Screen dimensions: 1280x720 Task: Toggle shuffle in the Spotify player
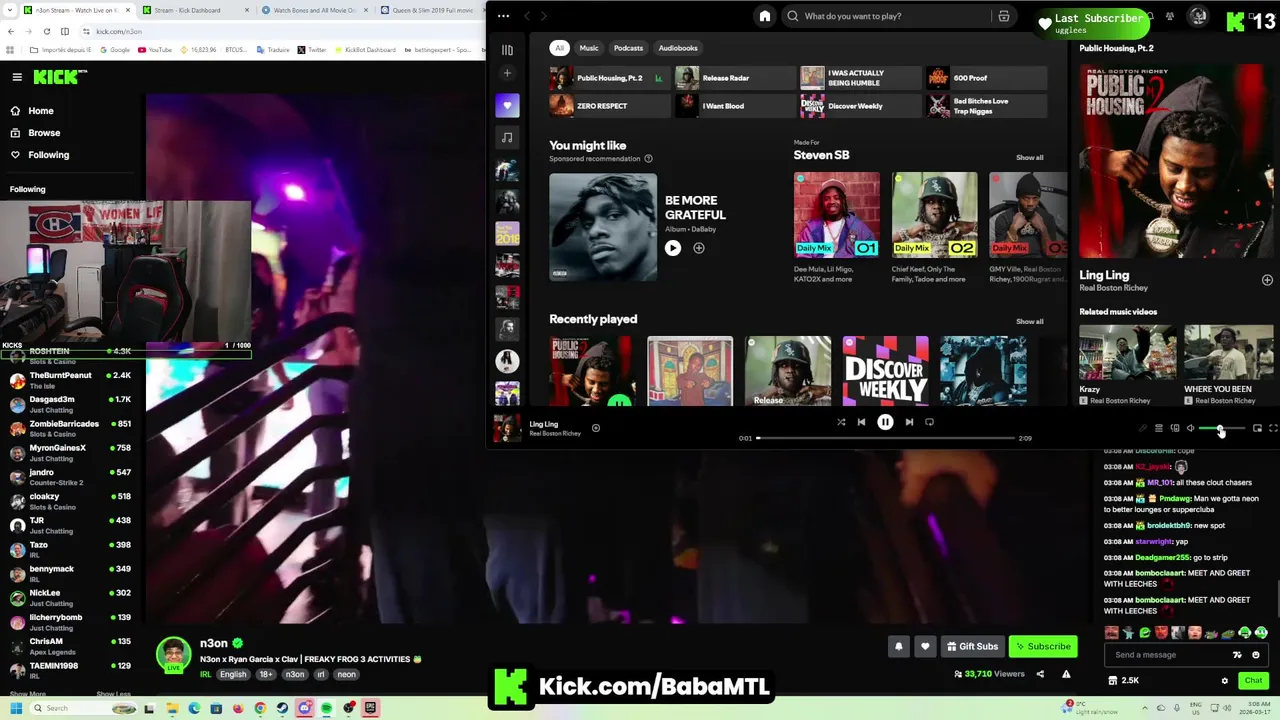coord(841,422)
